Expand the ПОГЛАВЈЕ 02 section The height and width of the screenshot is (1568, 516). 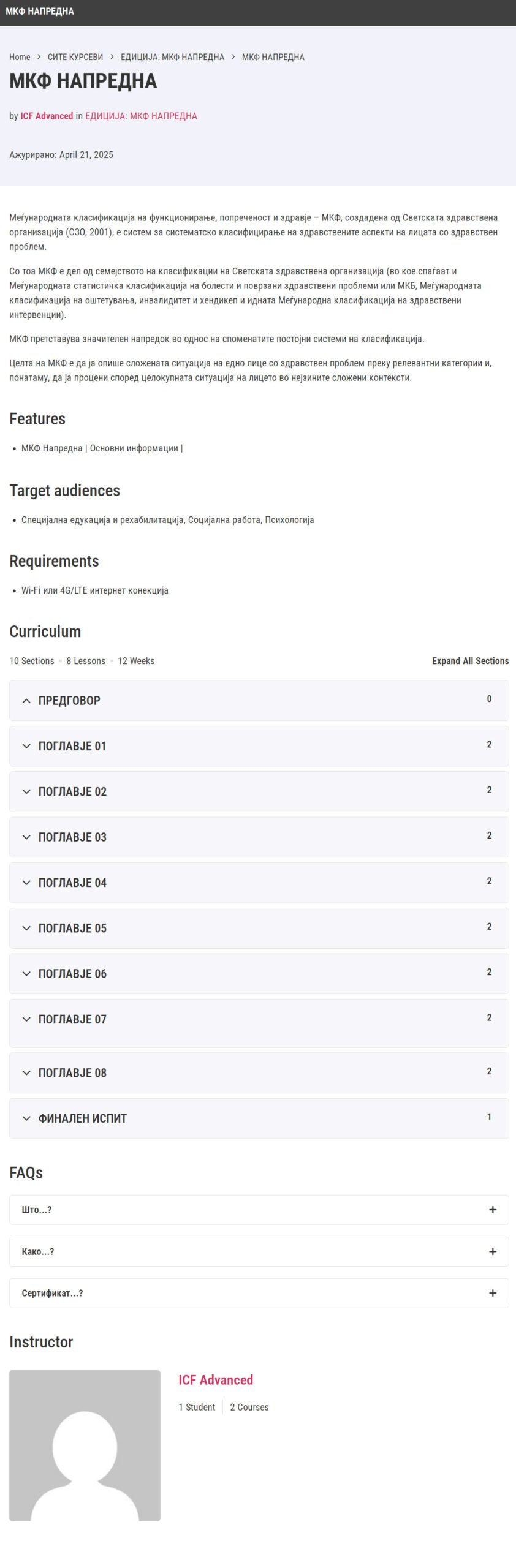point(72,791)
